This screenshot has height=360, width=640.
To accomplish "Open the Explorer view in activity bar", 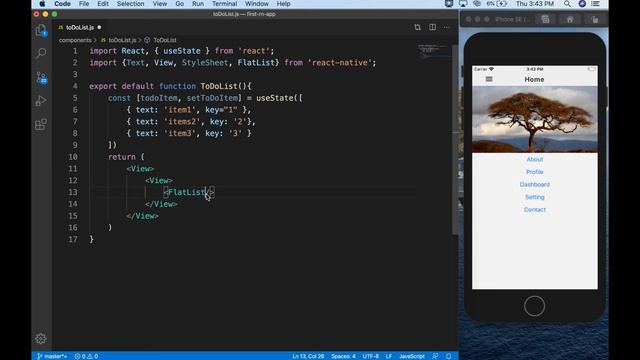I will coord(41,31).
